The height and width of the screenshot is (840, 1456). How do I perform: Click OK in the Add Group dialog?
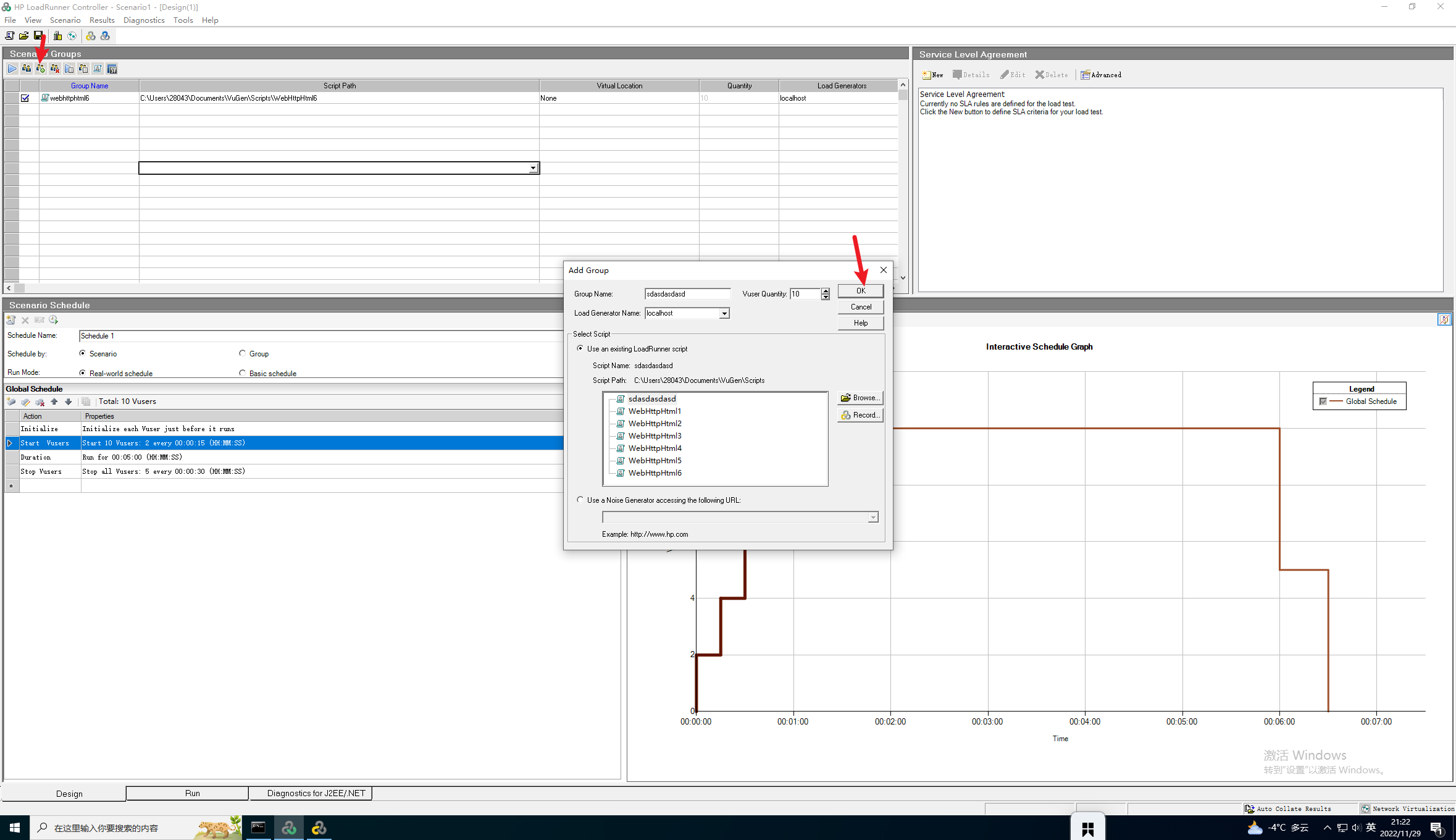coord(860,290)
